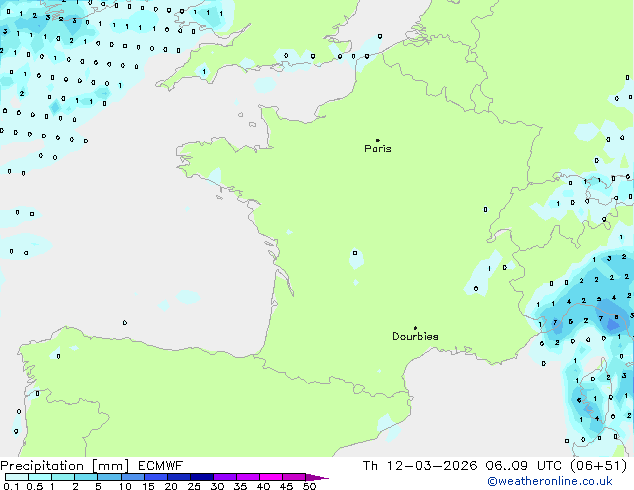Image resolution: width=634 pixels, height=490 pixels.
Task: Click the '40' legend value
Action: click(263, 486)
